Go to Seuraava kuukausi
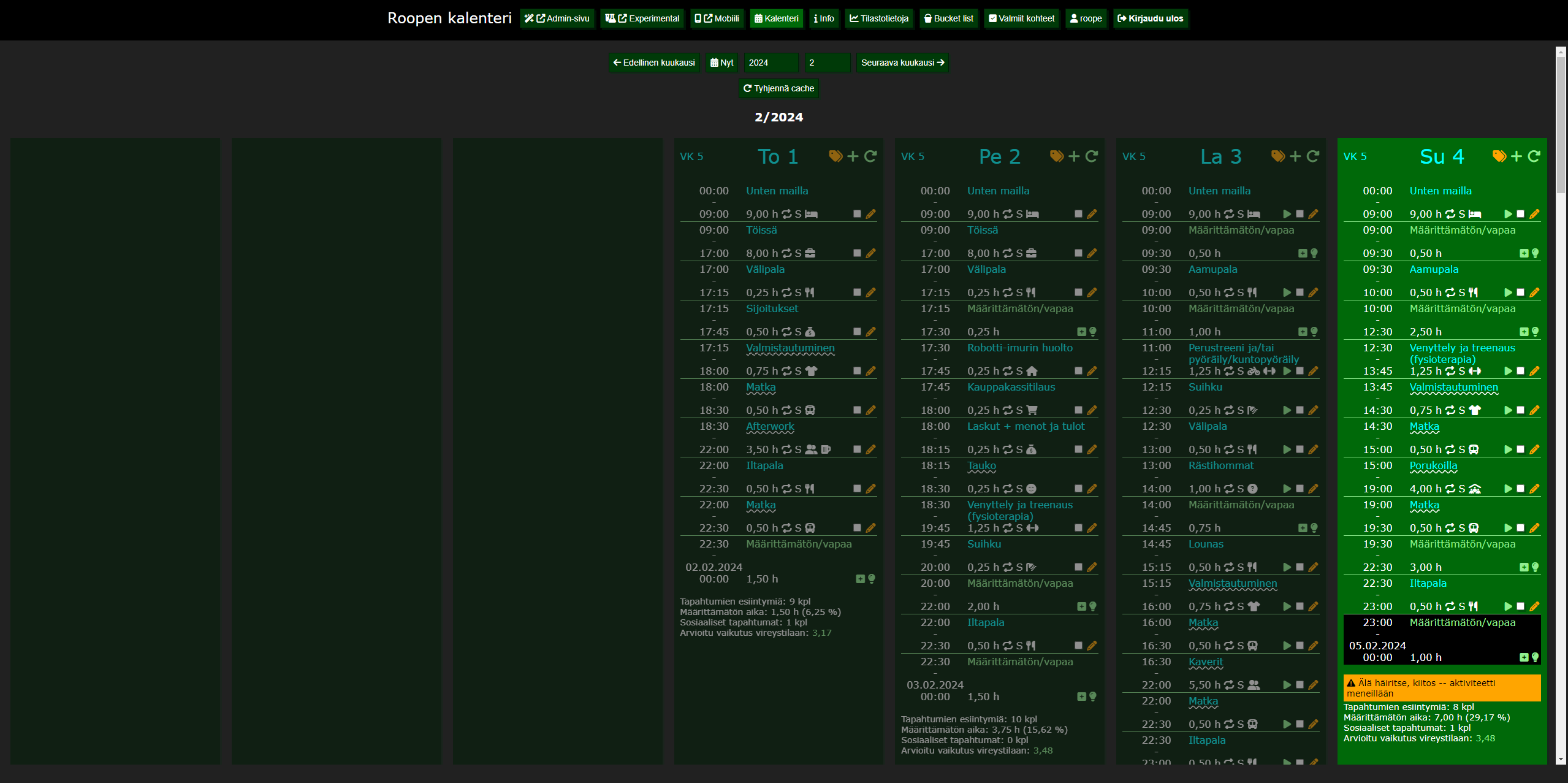Viewport: 1568px width, 783px height. coord(902,63)
